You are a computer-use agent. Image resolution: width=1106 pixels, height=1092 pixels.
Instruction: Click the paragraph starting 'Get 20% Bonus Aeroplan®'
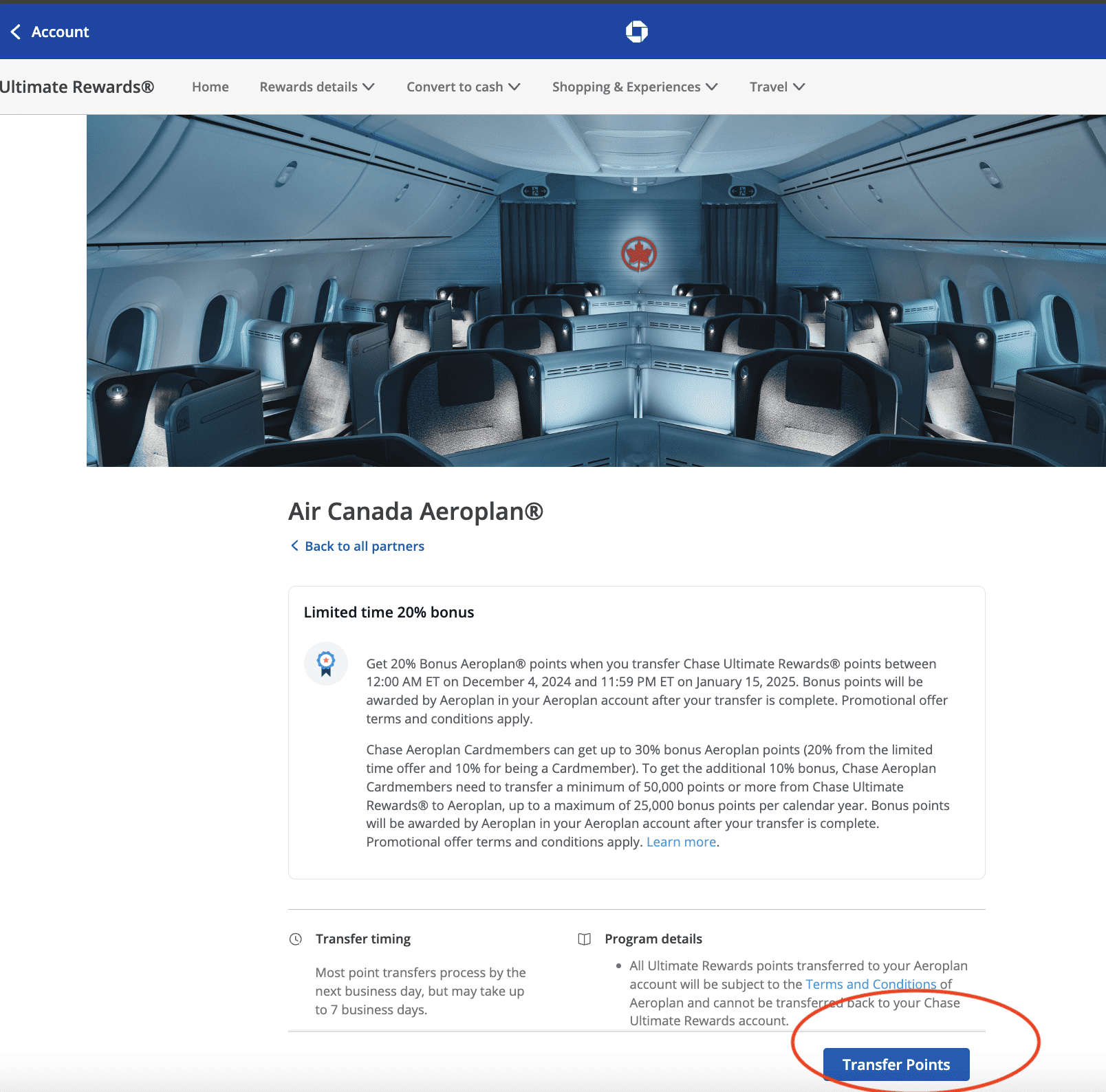click(657, 691)
